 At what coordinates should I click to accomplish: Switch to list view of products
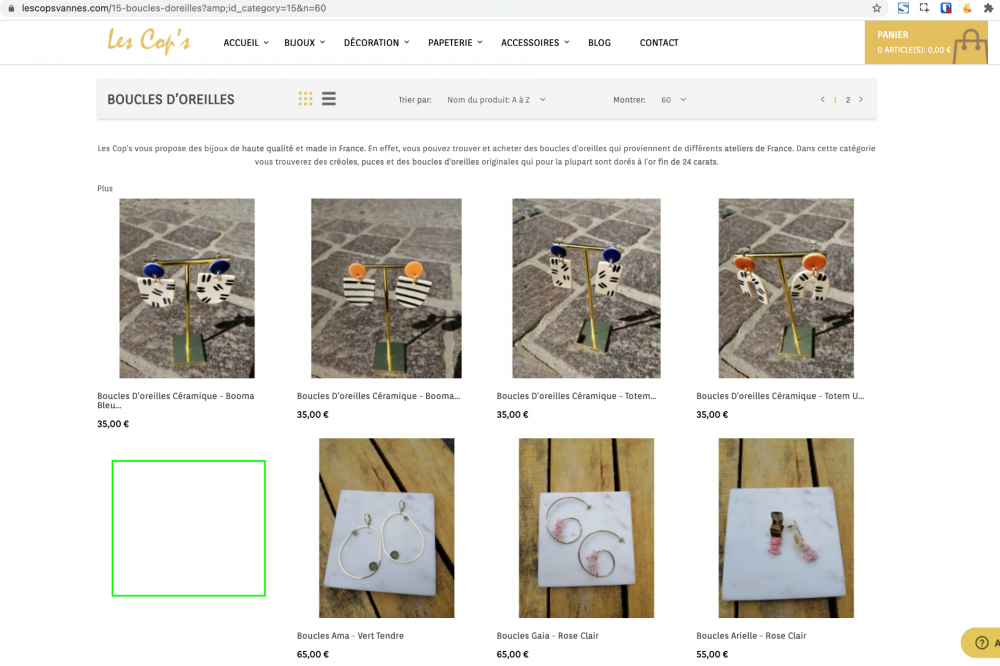coord(328,99)
